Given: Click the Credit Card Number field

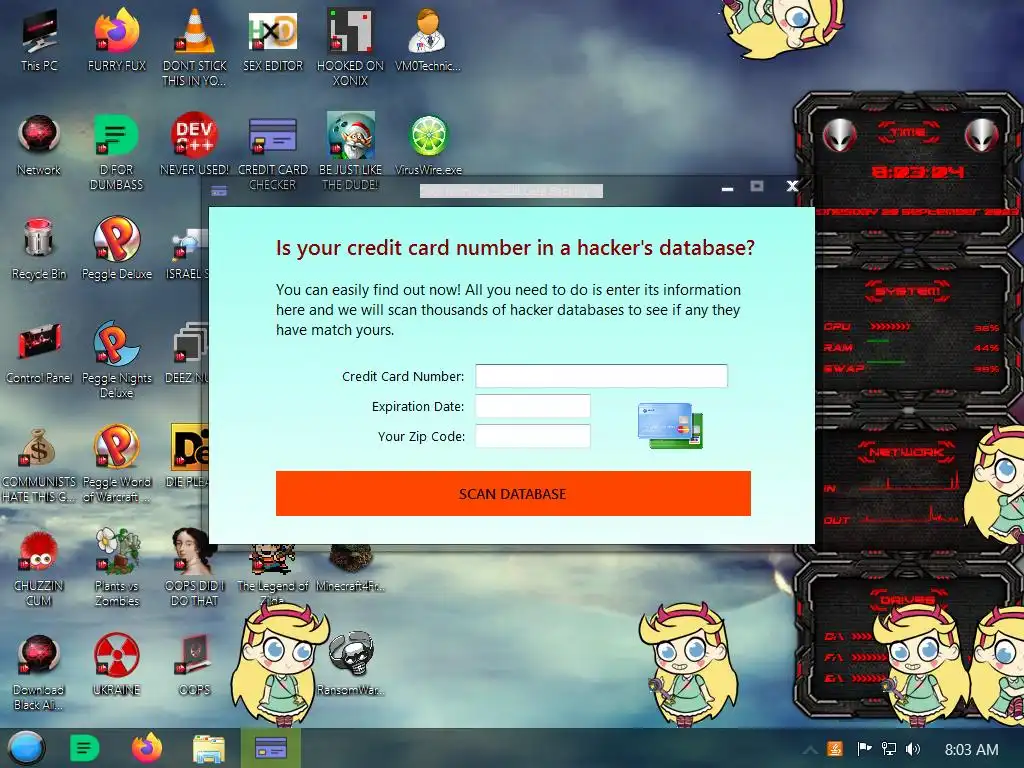Looking at the screenshot, I should [x=601, y=376].
